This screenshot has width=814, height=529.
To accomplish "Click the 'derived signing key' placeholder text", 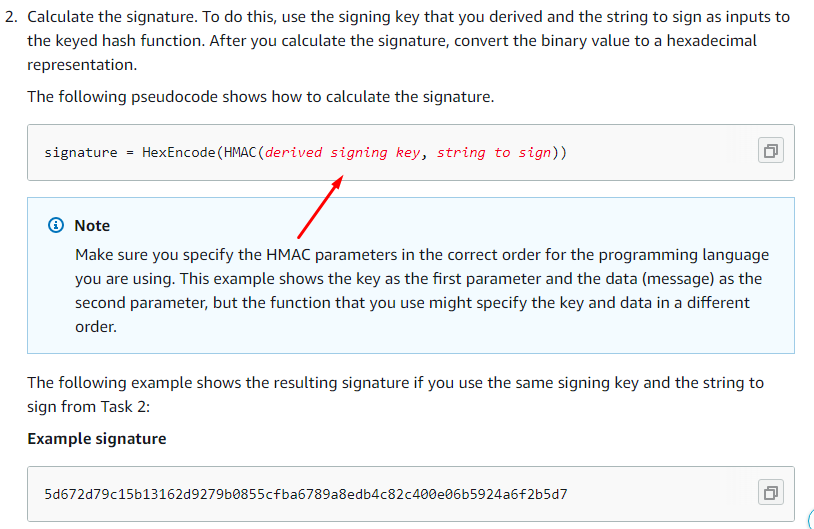I will tap(342, 153).
